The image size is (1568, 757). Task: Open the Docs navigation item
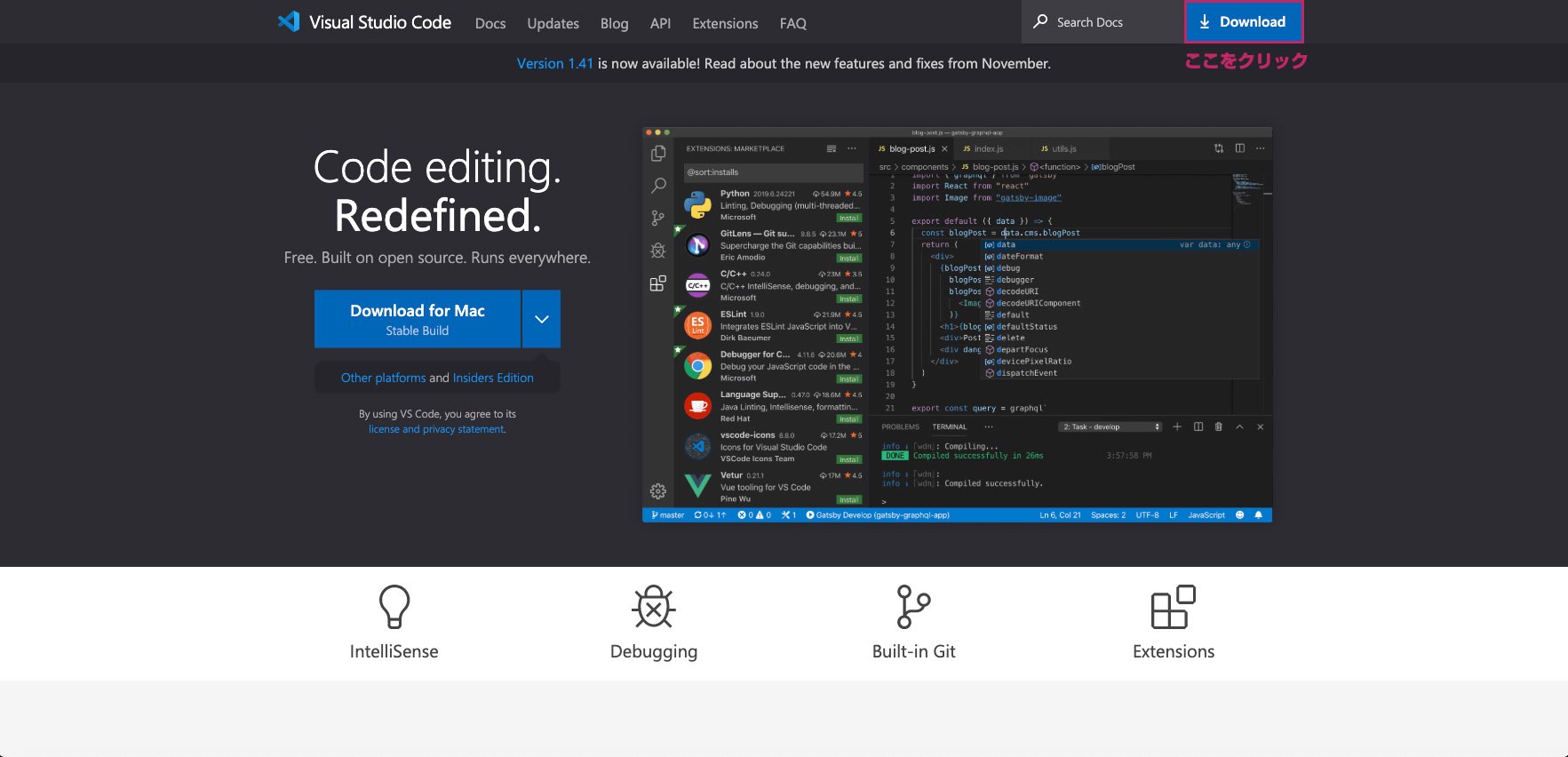pyautogui.click(x=490, y=23)
